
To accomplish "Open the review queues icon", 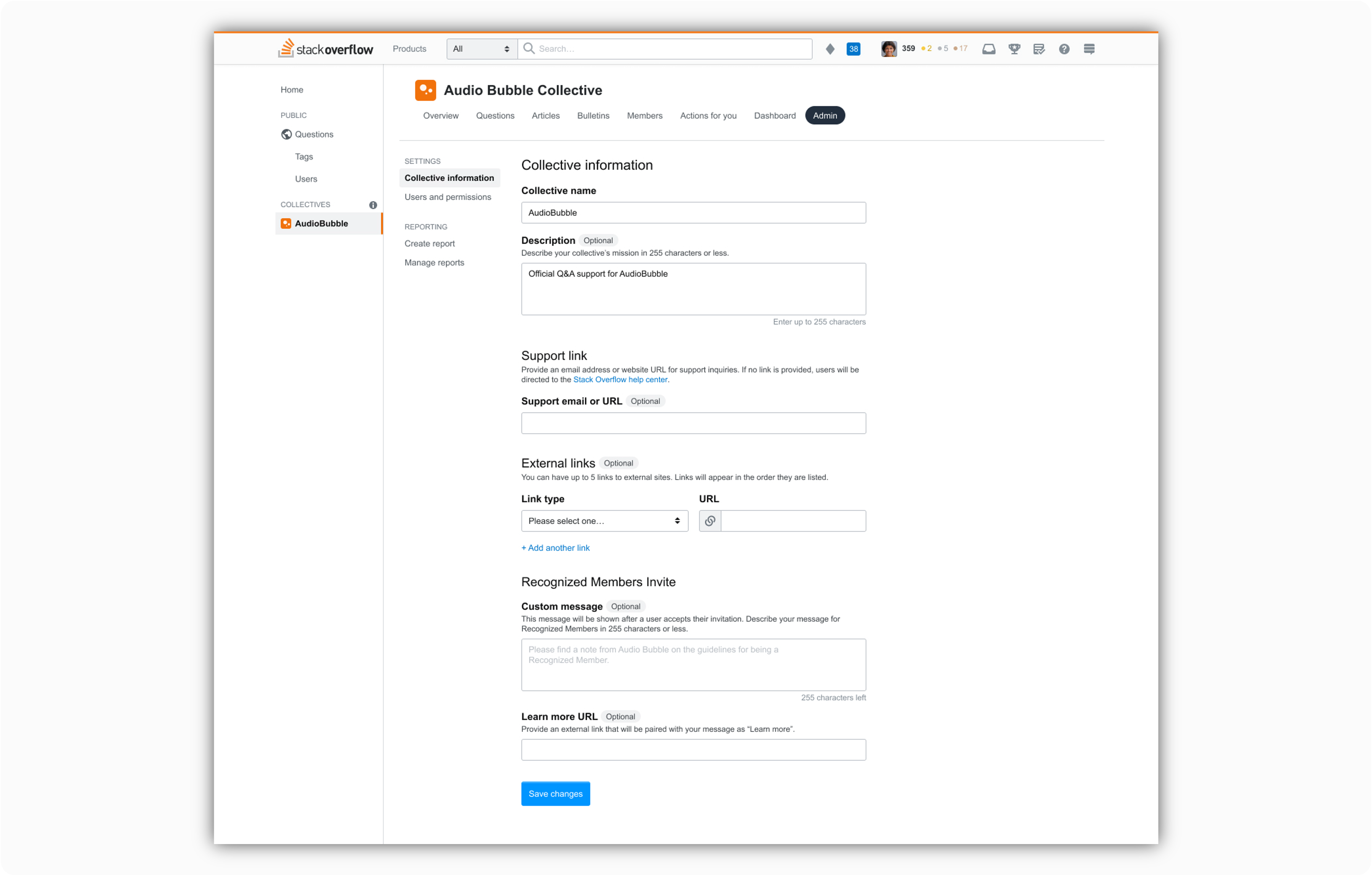I will point(1039,49).
